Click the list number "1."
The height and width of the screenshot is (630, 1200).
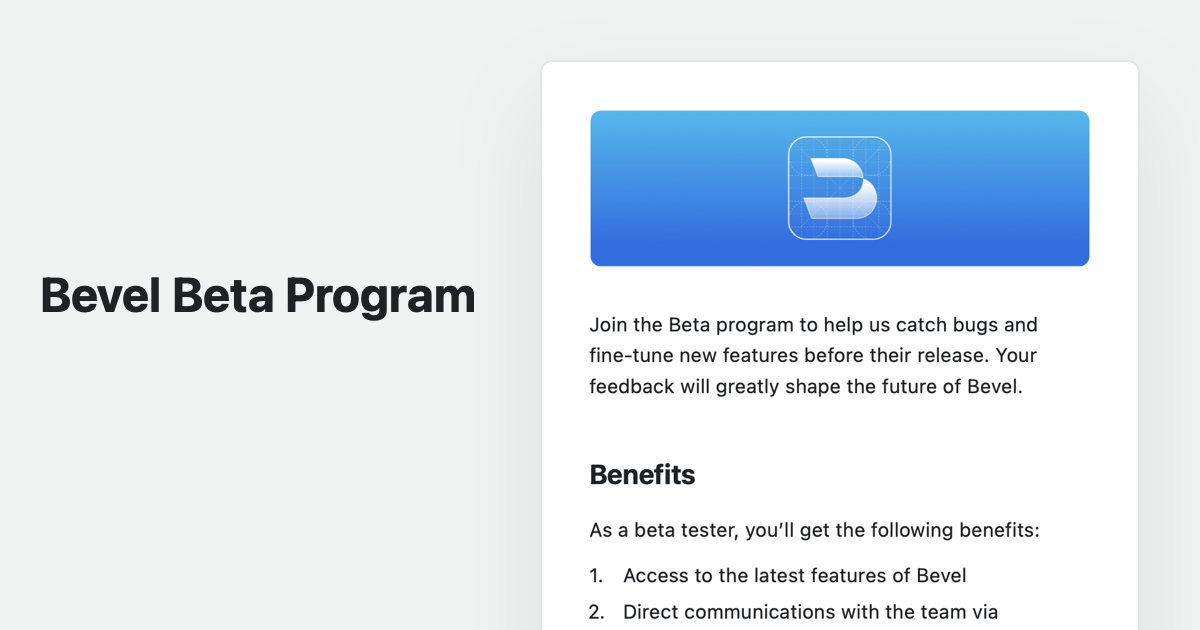[597, 576]
